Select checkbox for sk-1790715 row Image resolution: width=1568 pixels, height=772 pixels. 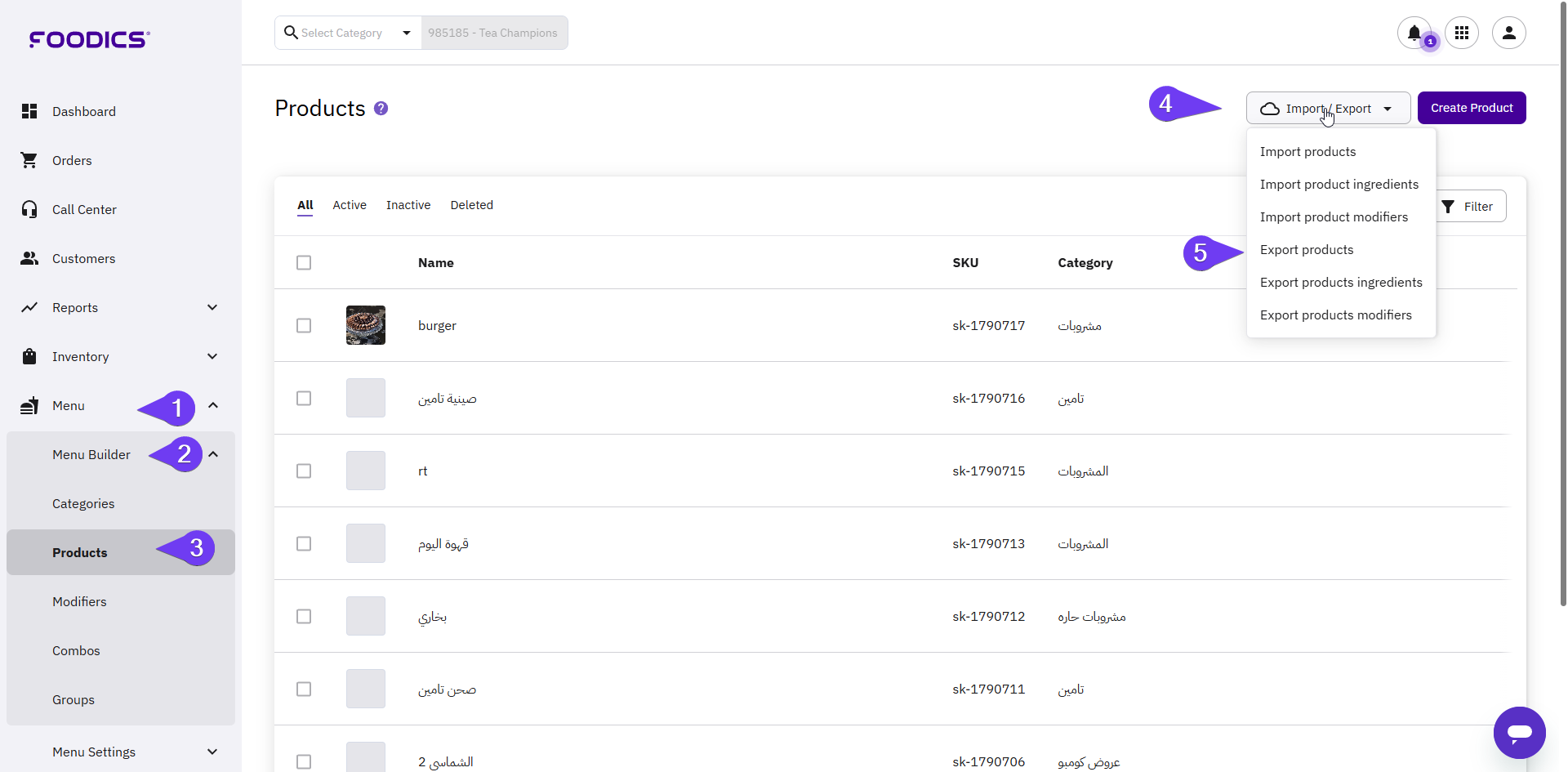tap(304, 471)
